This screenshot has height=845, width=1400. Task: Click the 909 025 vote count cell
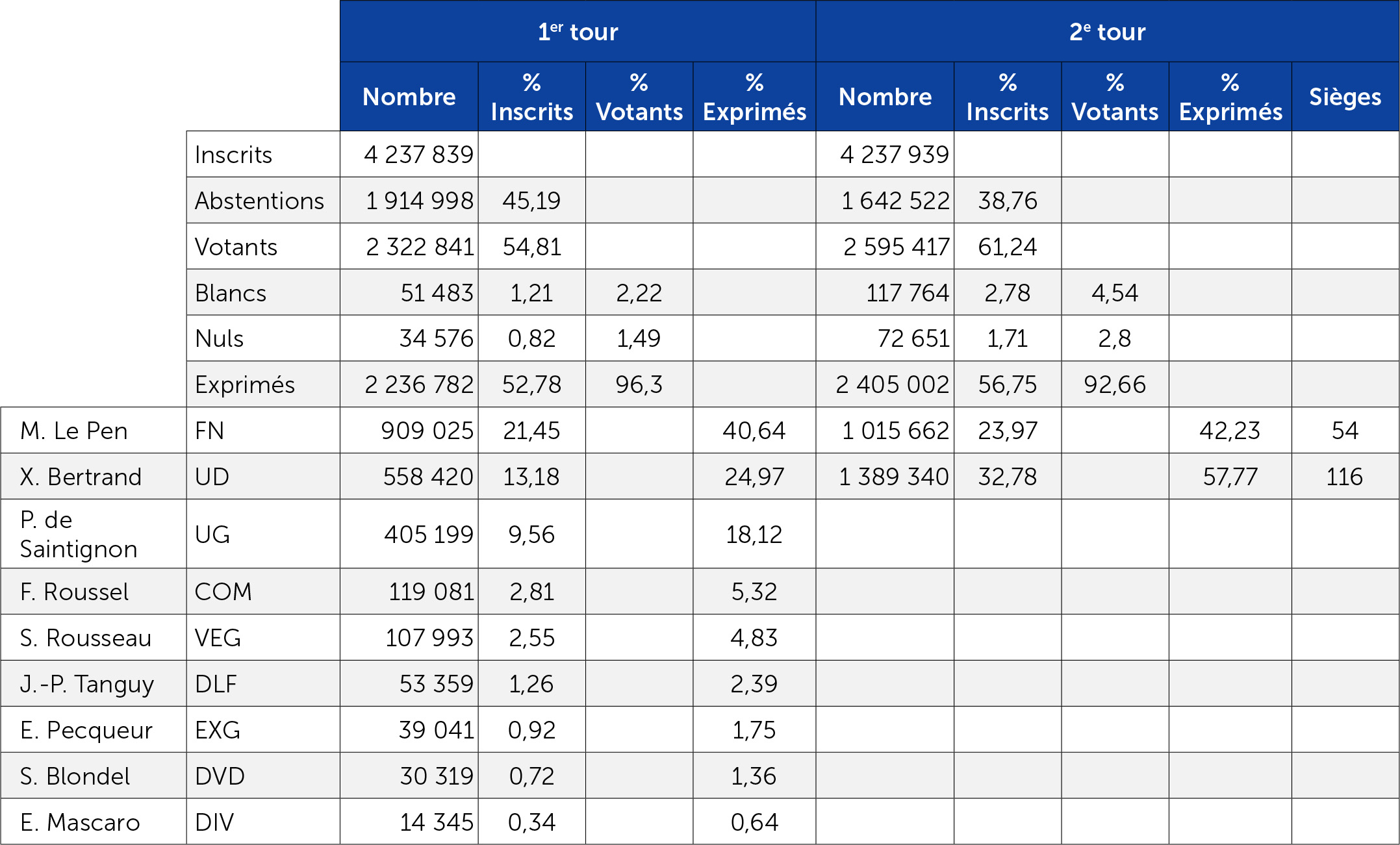tap(409, 430)
